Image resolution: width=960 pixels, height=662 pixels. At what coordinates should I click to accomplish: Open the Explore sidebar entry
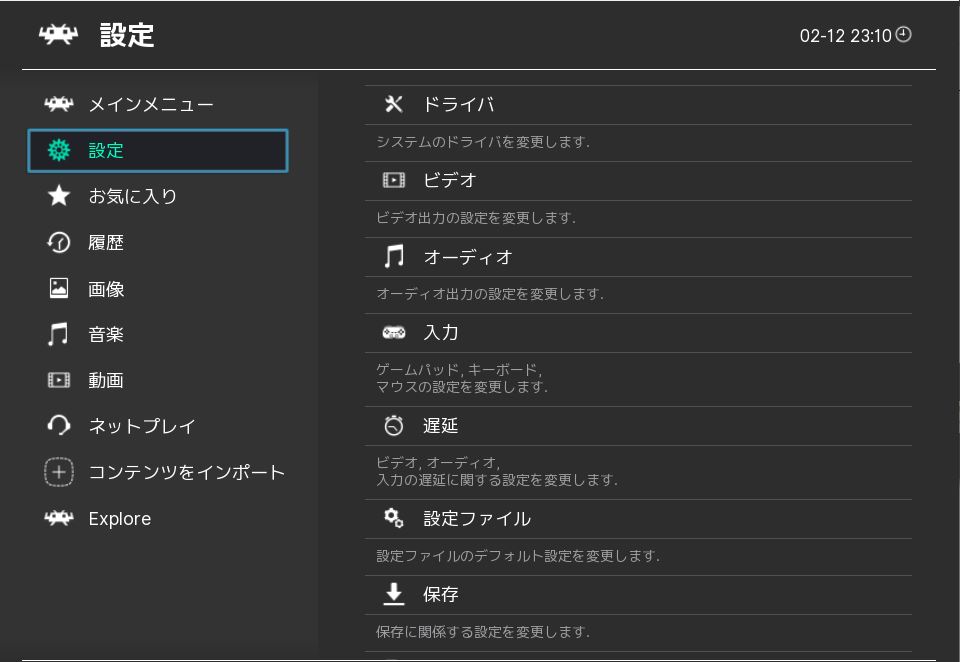[x=119, y=519]
